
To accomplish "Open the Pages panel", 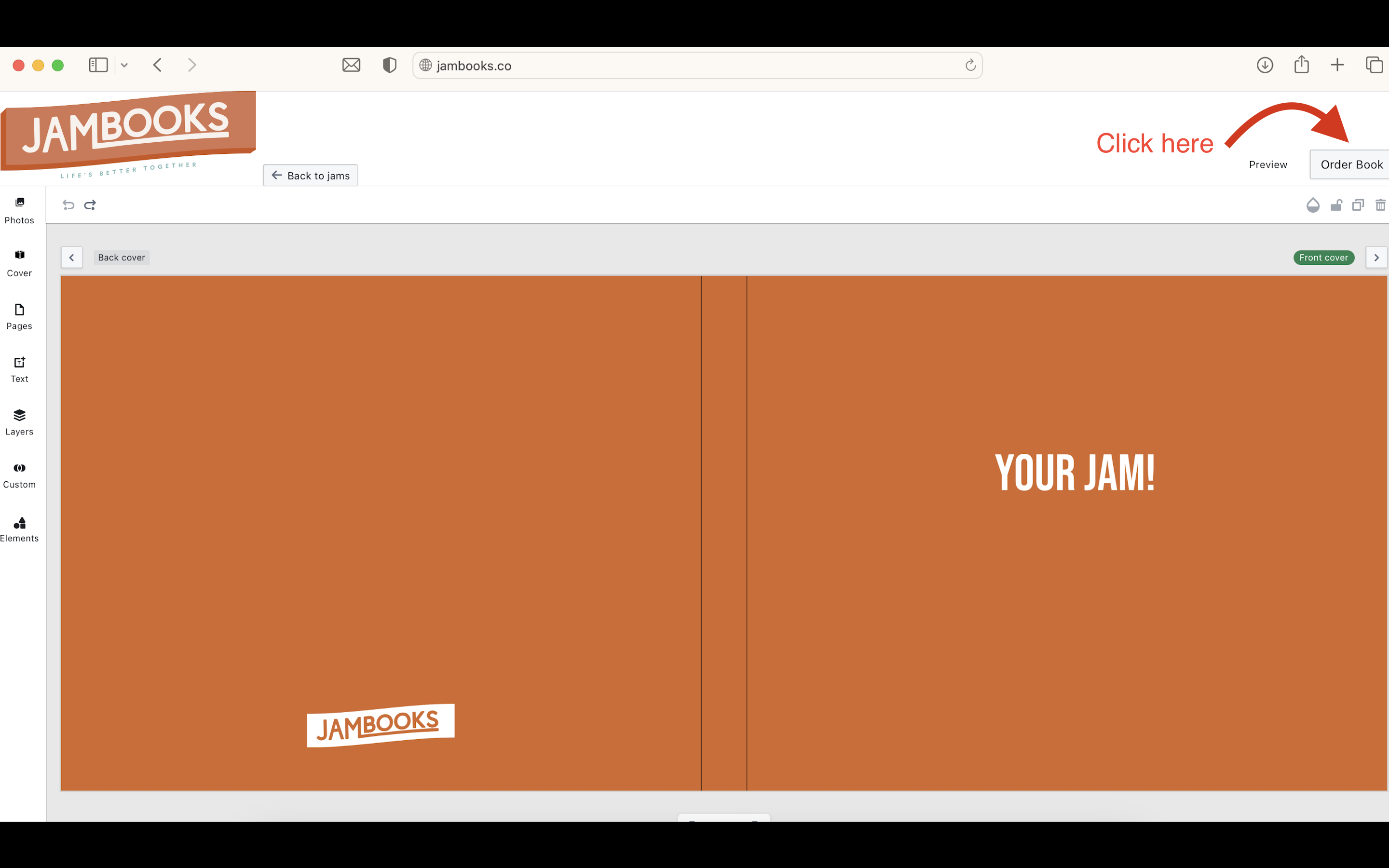I will pos(19,316).
